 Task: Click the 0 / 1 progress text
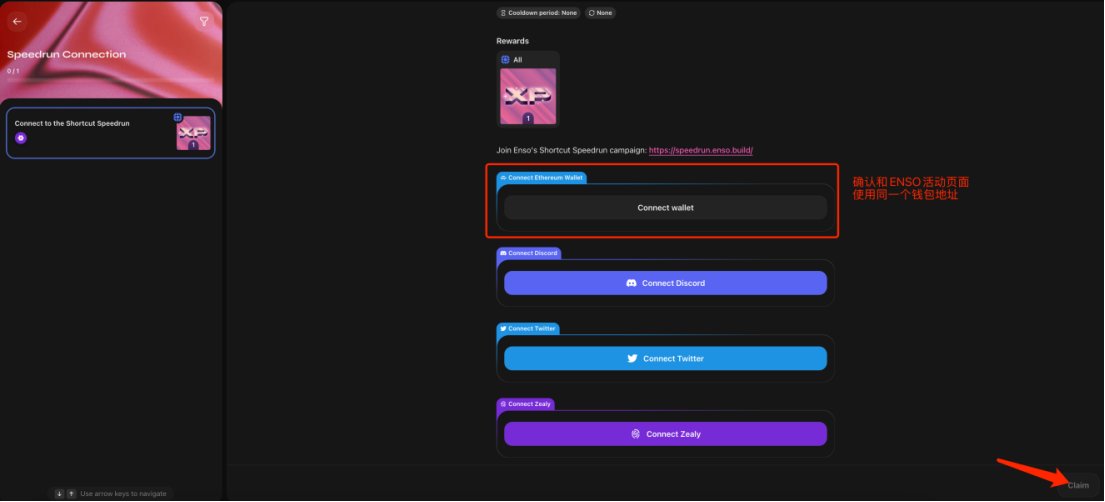13,71
